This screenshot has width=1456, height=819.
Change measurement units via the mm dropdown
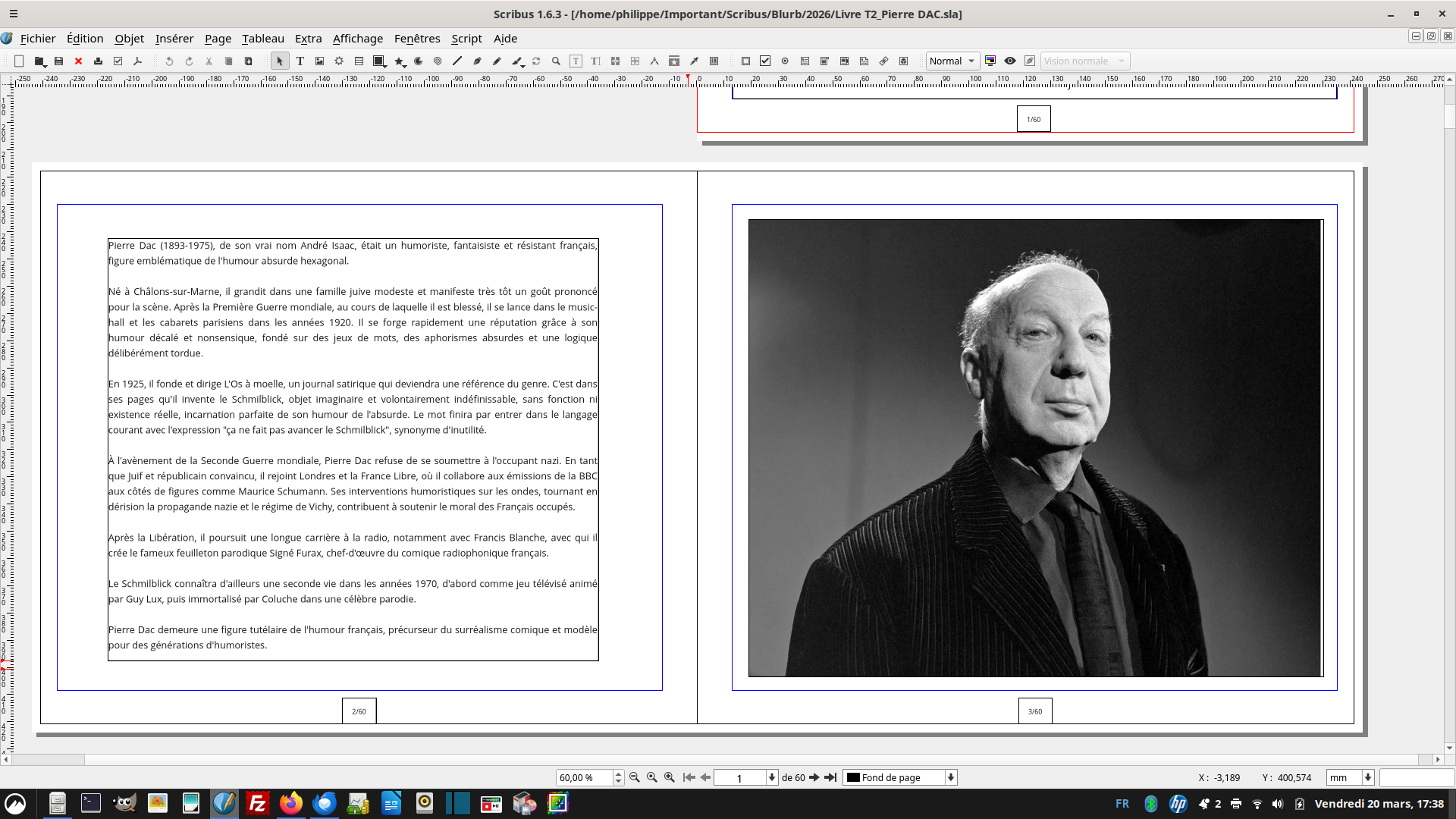(1350, 777)
